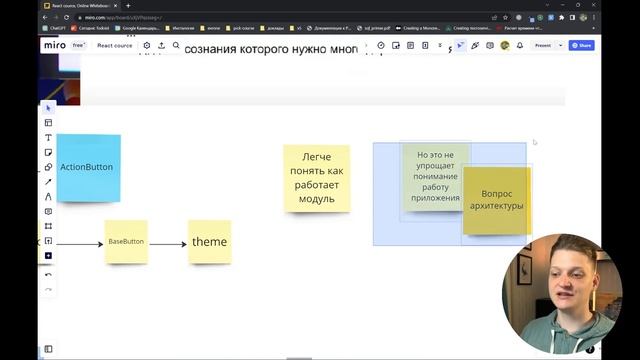Image resolution: width=640 pixels, height=360 pixels.
Task: Select the Text tool
Action: coord(48,138)
